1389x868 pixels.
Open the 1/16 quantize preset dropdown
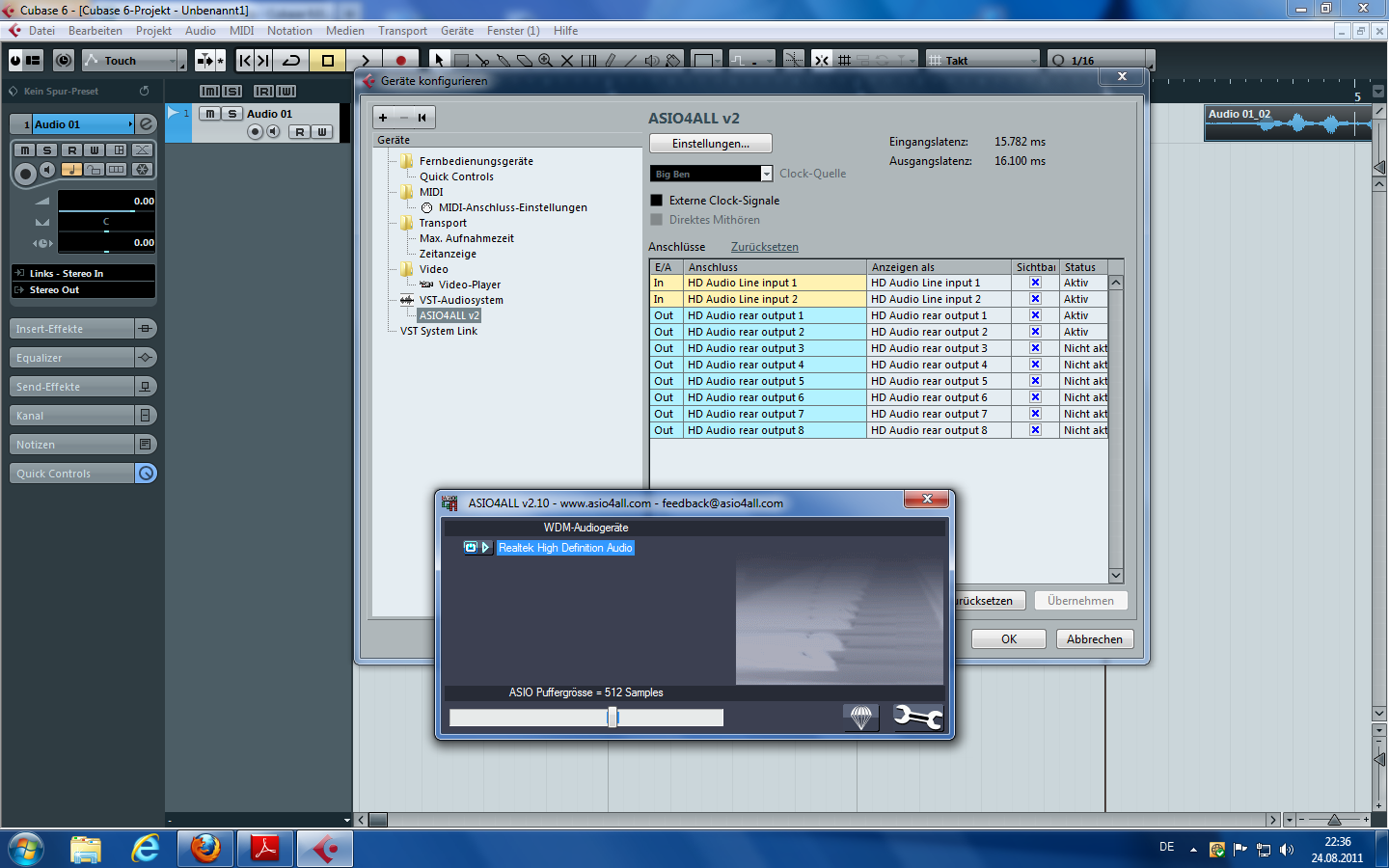pos(1096,60)
